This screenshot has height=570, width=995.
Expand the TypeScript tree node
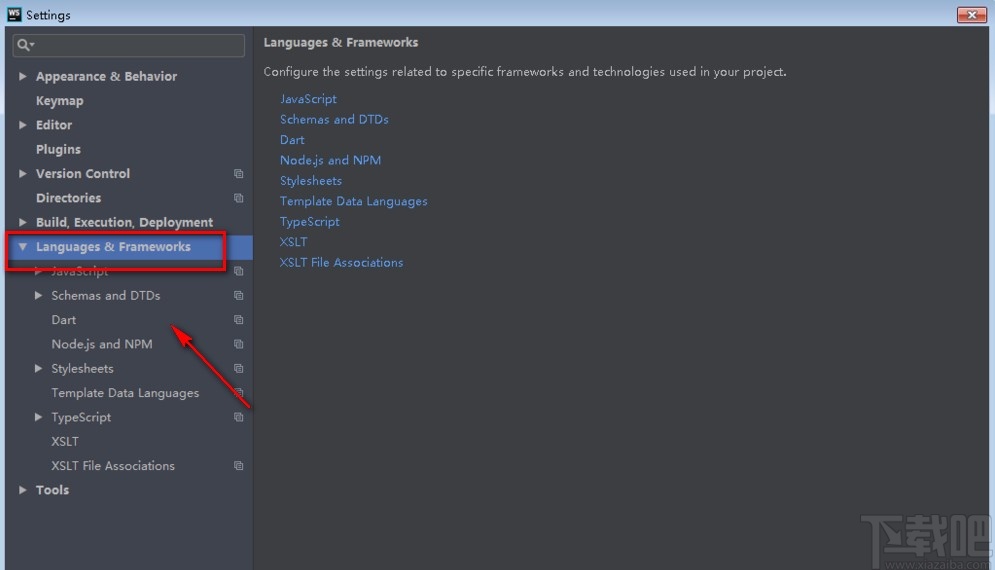click(x=39, y=417)
